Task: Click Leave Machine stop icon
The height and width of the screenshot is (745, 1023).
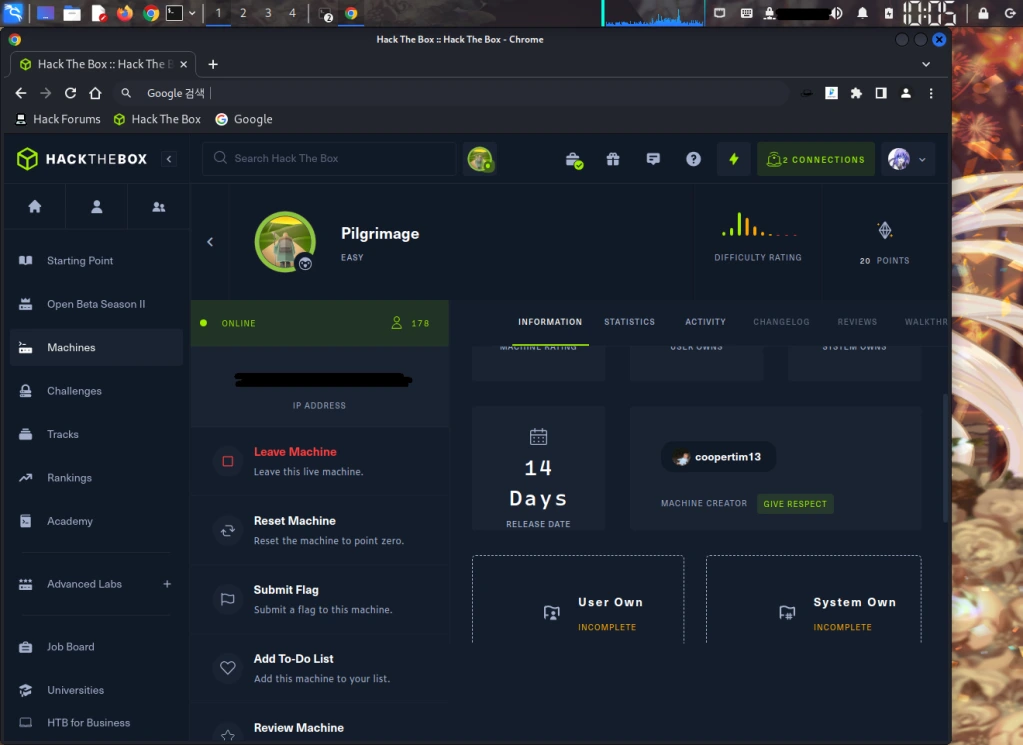Action: tap(228, 461)
